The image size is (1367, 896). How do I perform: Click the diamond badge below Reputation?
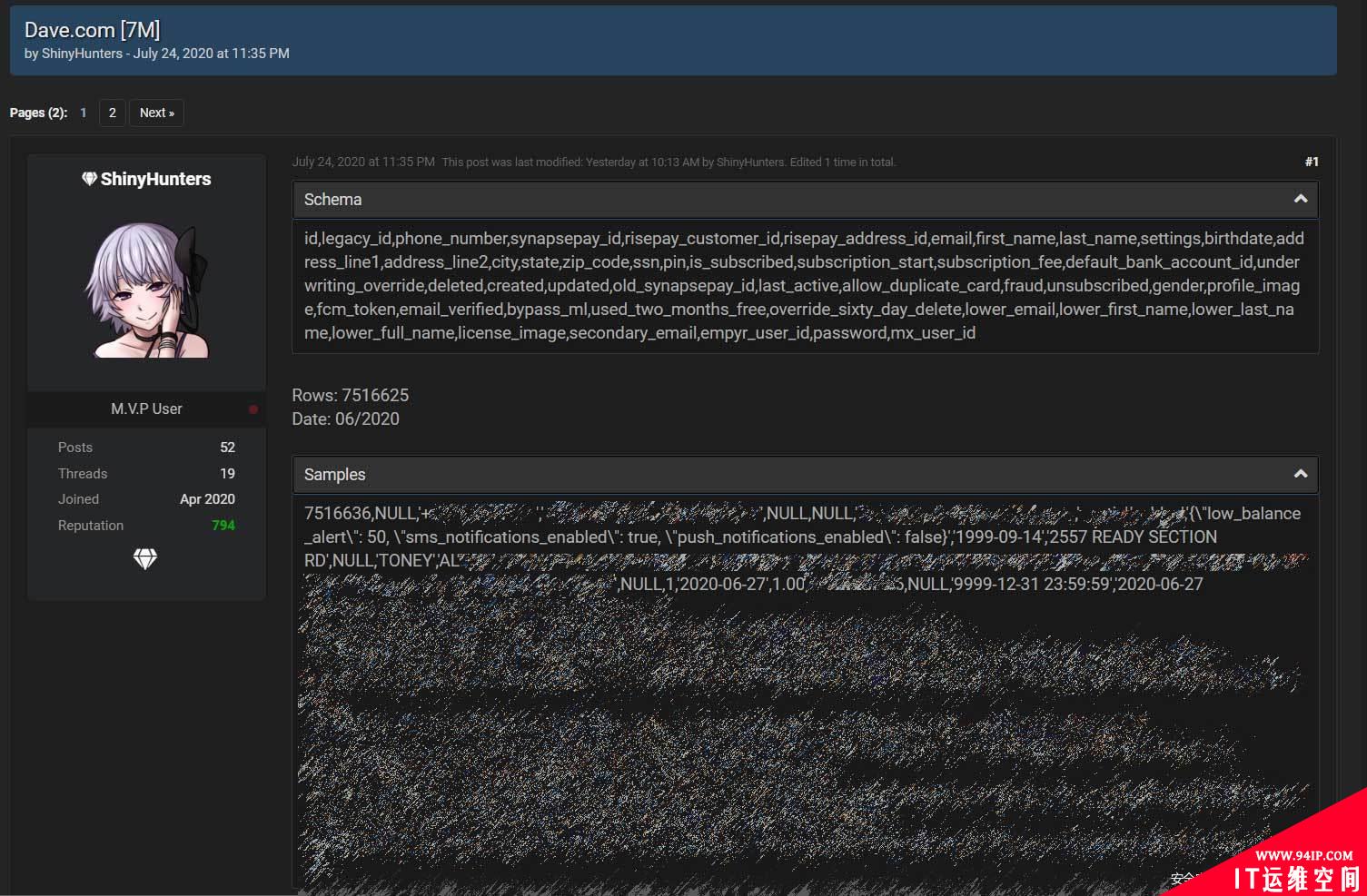(145, 559)
